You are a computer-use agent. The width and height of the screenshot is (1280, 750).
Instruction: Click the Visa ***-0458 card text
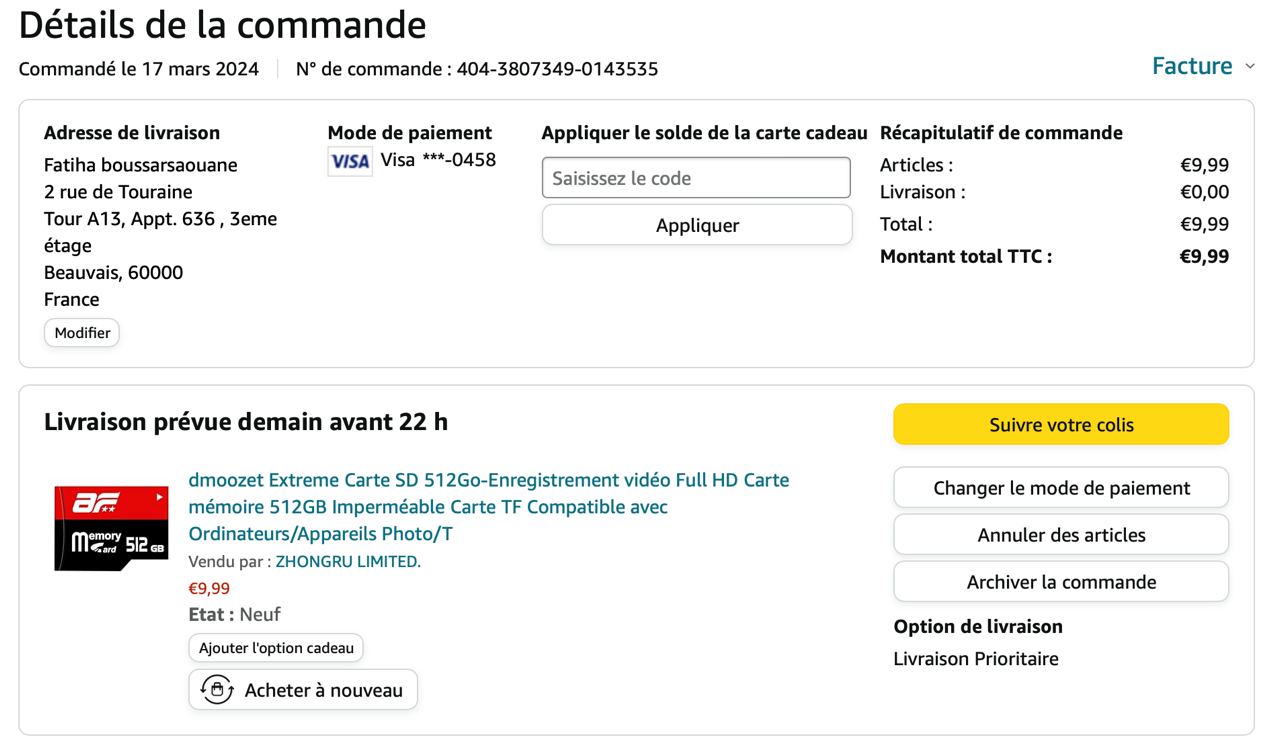coord(438,160)
